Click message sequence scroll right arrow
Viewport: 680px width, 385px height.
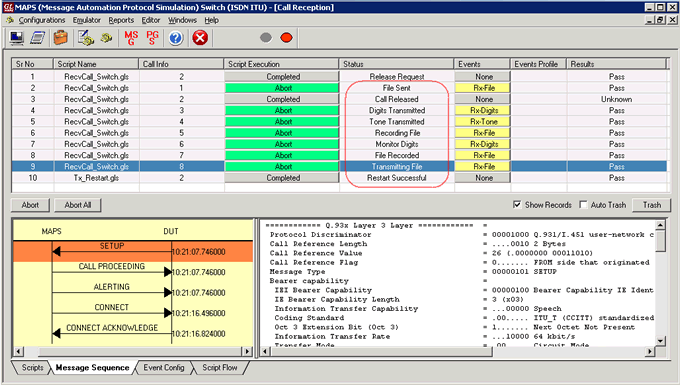(247, 351)
